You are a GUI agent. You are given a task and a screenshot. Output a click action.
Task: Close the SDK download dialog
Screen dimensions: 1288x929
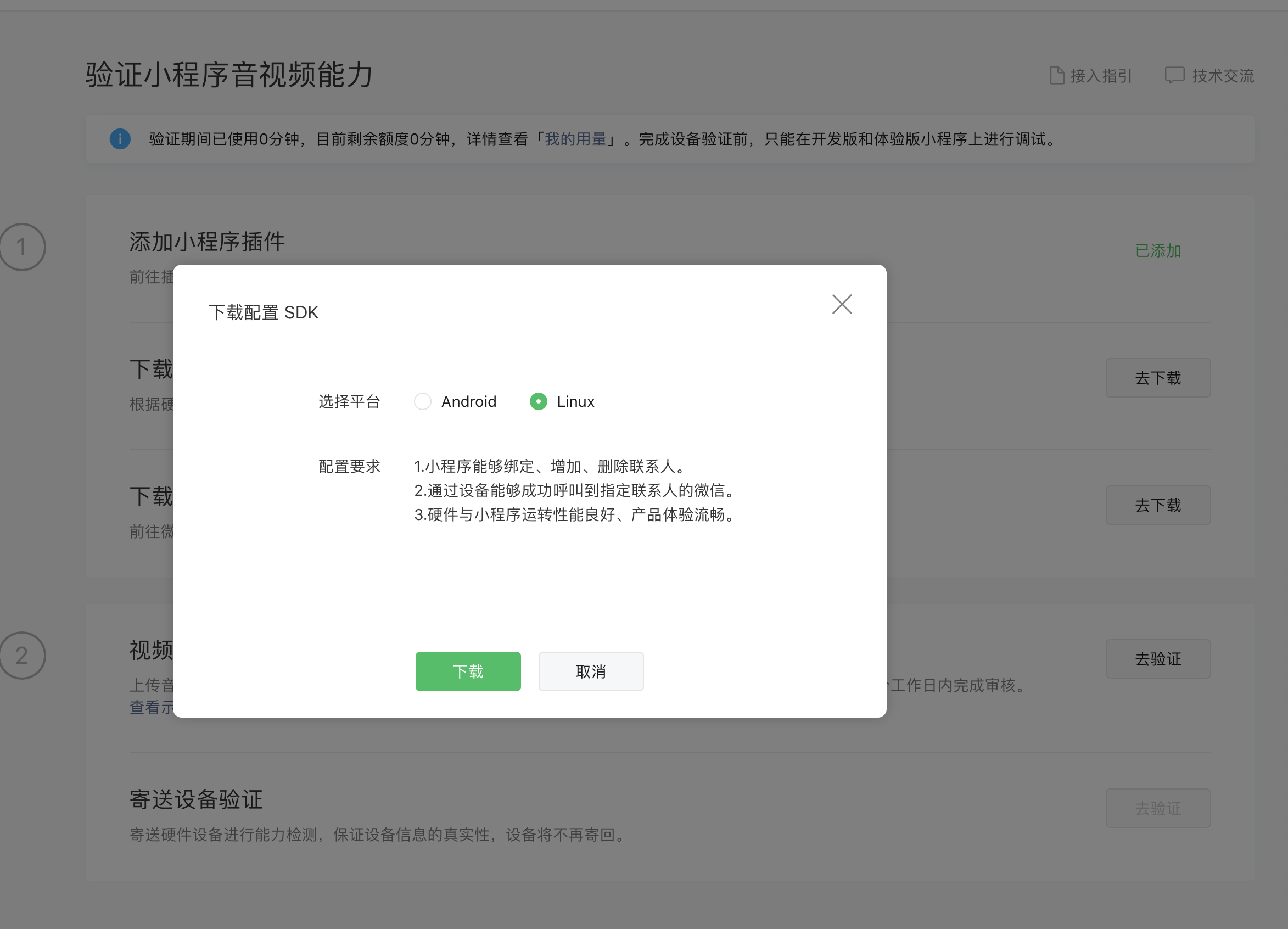(x=842, y=304)
